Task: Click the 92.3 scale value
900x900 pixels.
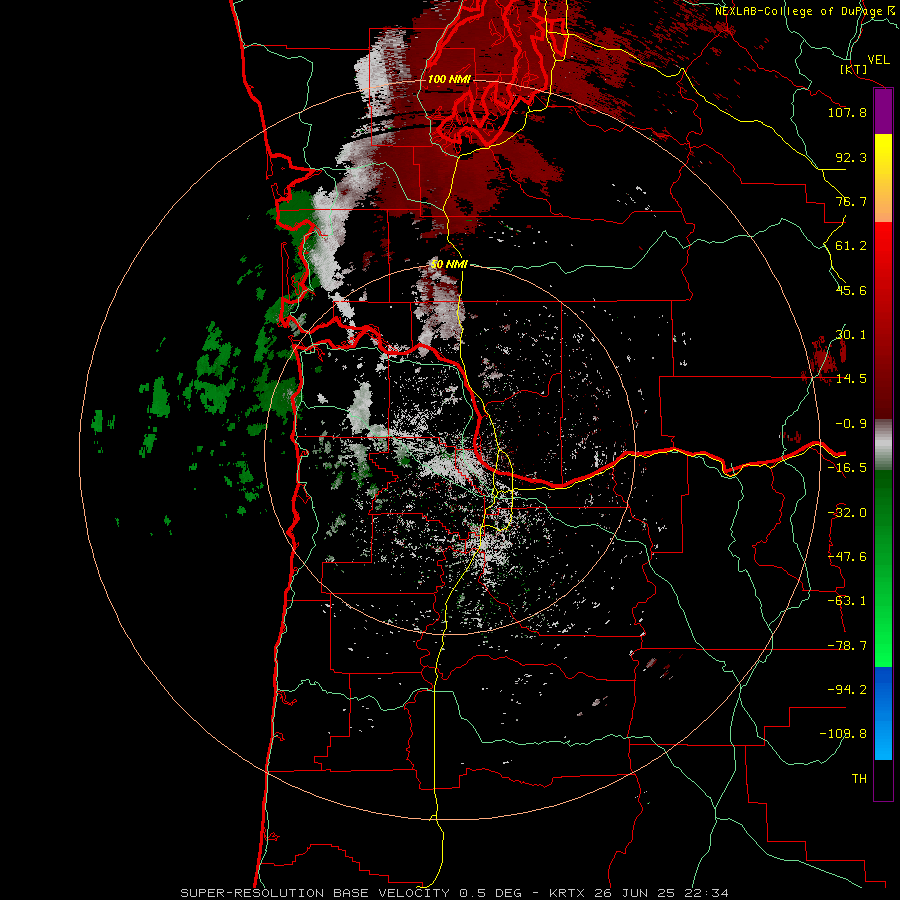Action: (x=851, y=157)
